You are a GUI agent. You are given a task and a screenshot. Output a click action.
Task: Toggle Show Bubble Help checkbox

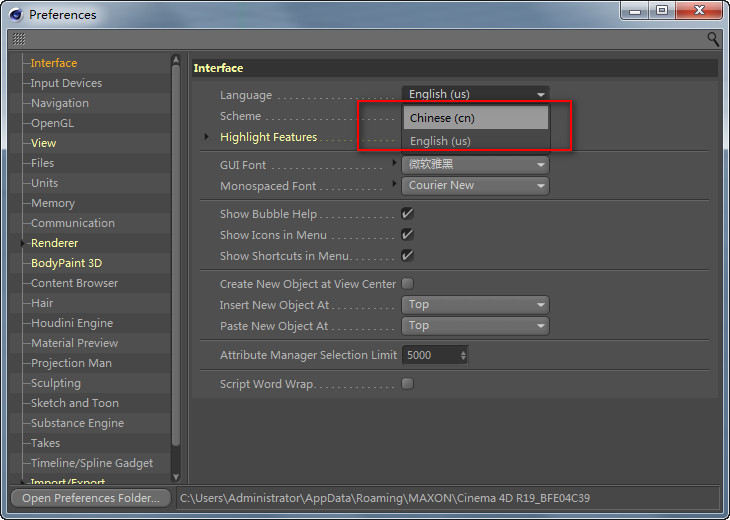407,214
